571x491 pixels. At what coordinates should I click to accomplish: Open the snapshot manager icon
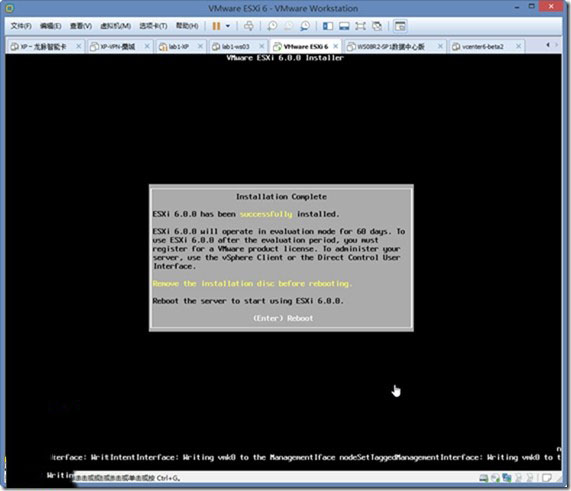pyautogui.click(x=305, y=26)
